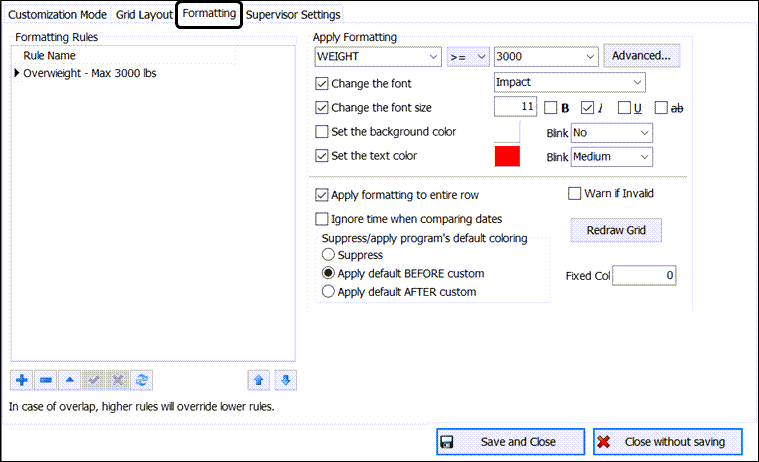Image resolution: width=759 pixels, height=462 pixels.
Task: Open the Supervisor Settings tab
Action: pyautogui.click(x=293, y=15)
